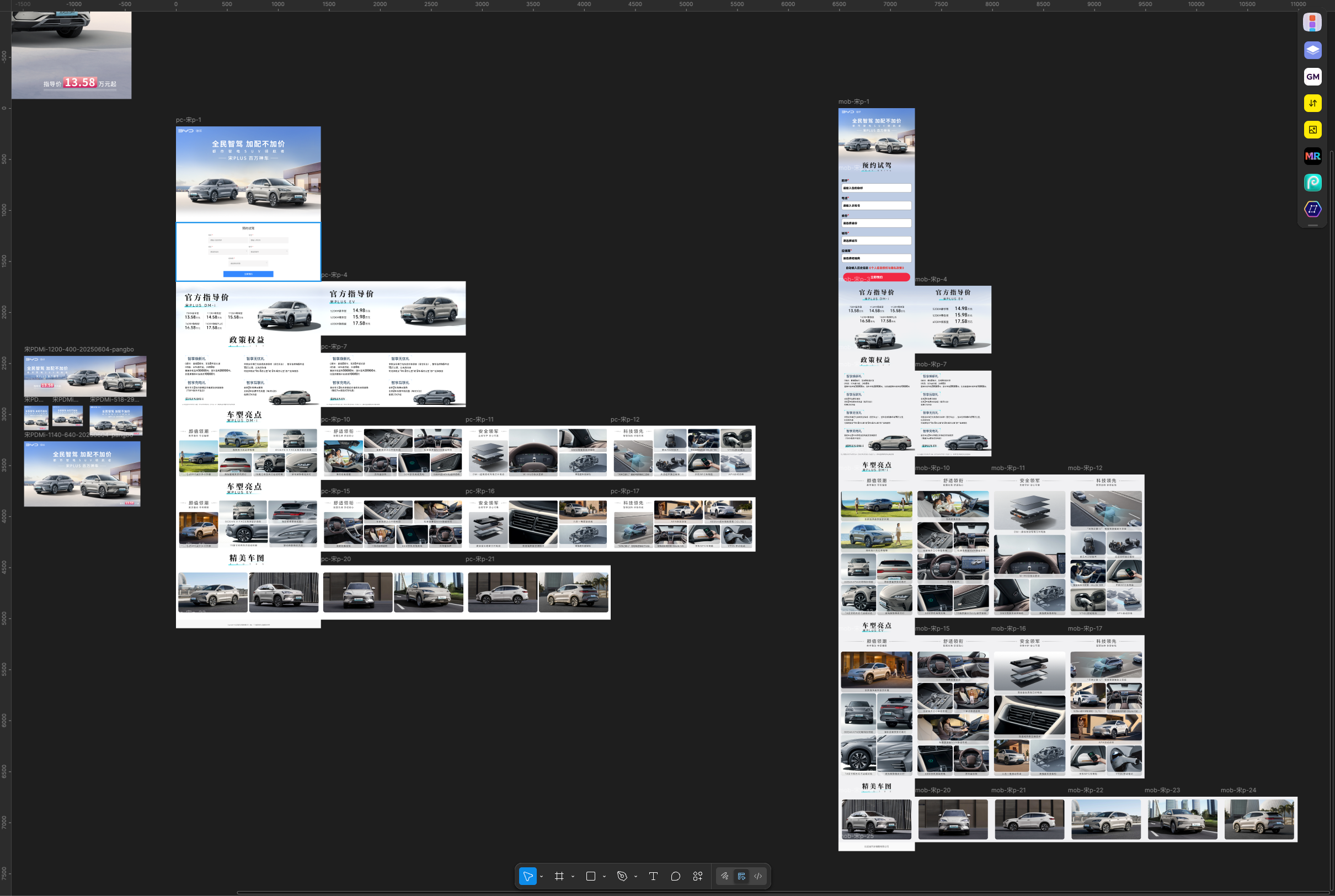
Task: Open the purple layers plugin
Action: click(x=1312, y=50)
